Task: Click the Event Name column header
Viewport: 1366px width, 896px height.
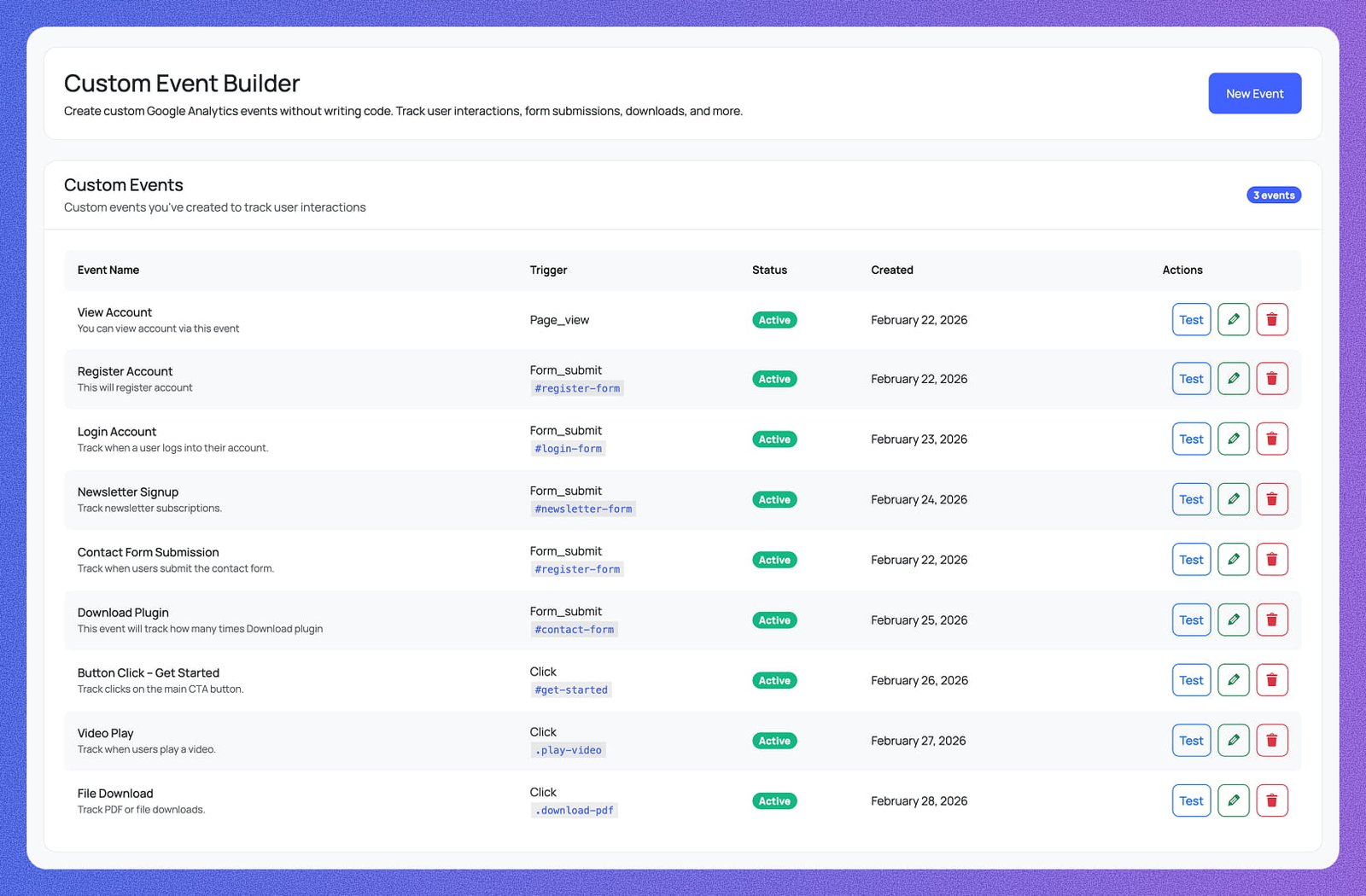Action: coord(108,270)
